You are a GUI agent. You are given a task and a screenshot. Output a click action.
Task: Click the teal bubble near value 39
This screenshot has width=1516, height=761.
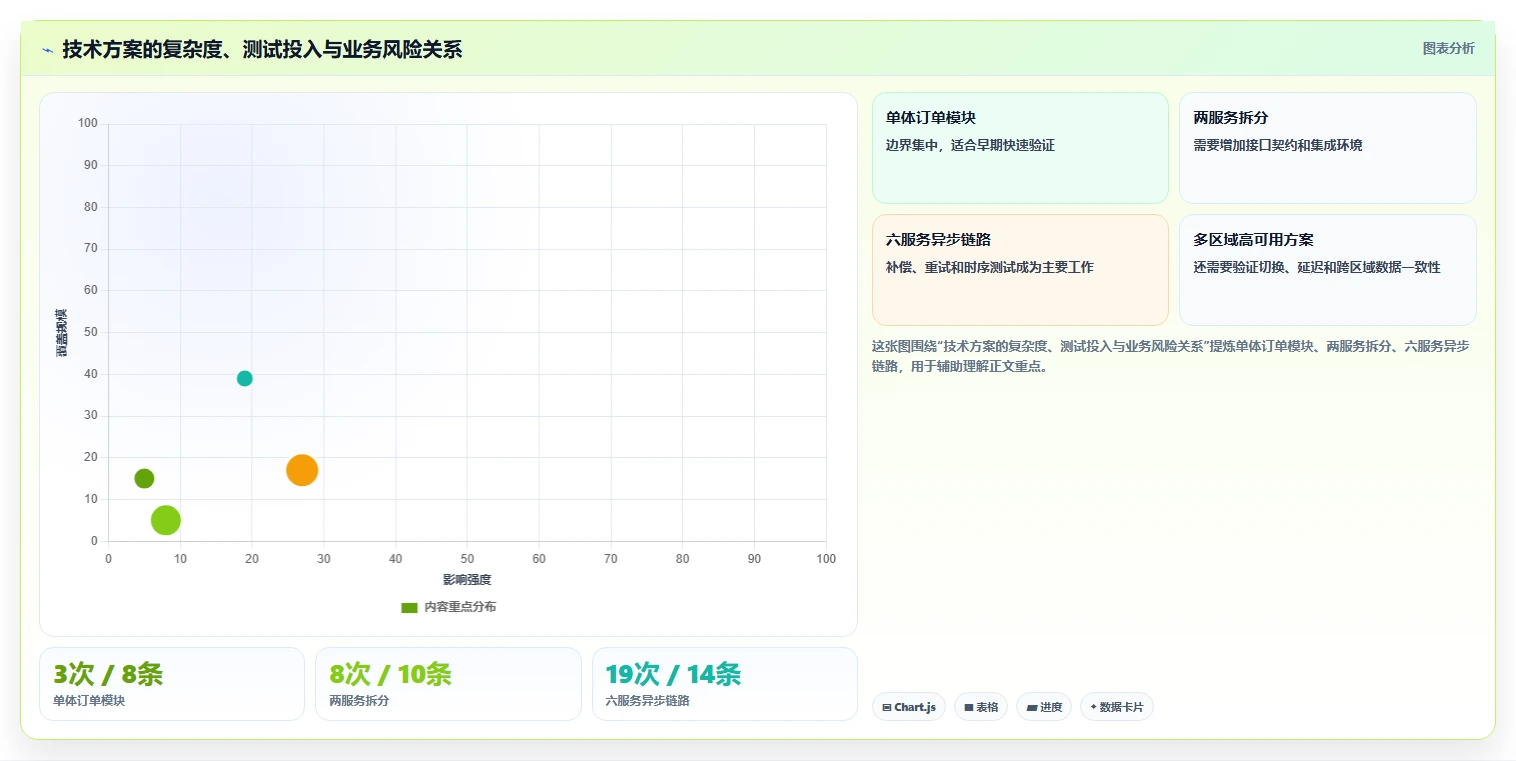tap(245, 378)
